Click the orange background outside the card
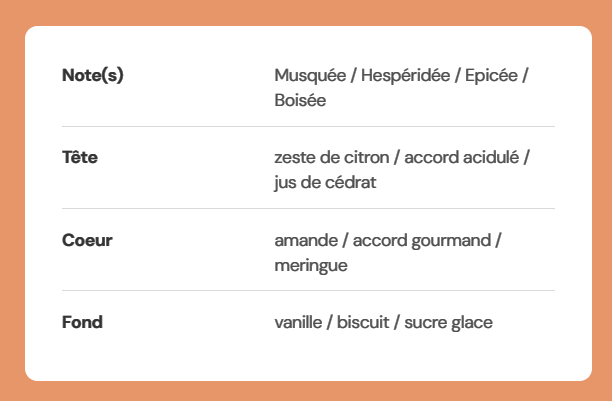 [x=306, y=12]
